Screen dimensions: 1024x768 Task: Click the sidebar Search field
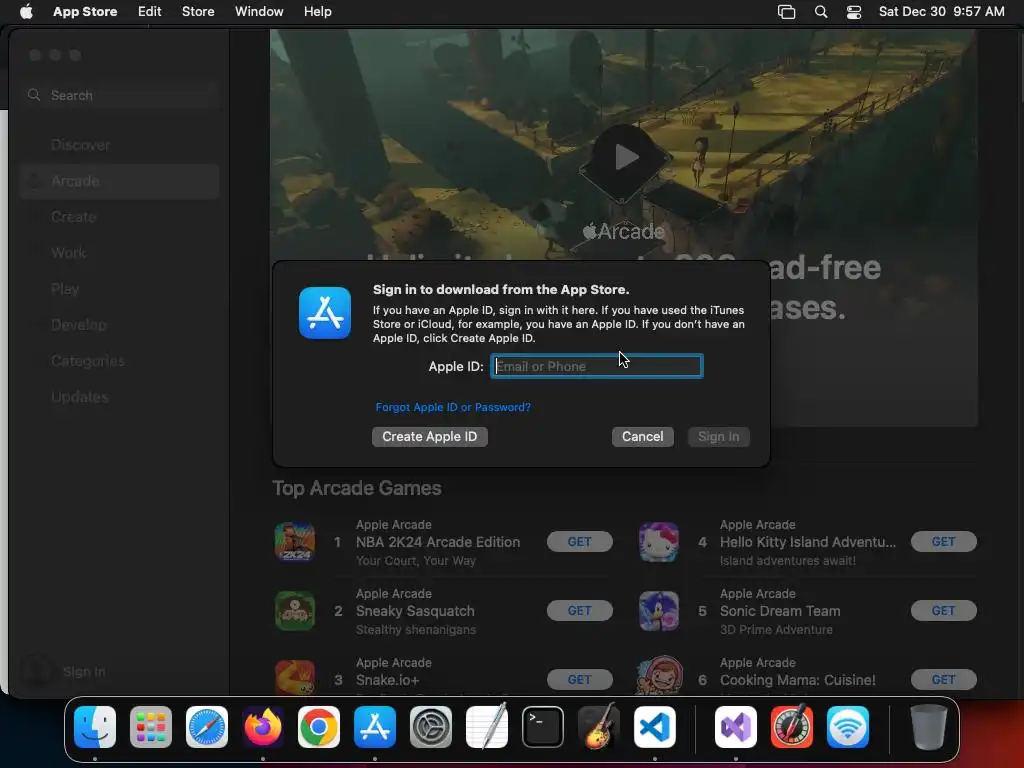pos(120,95)
